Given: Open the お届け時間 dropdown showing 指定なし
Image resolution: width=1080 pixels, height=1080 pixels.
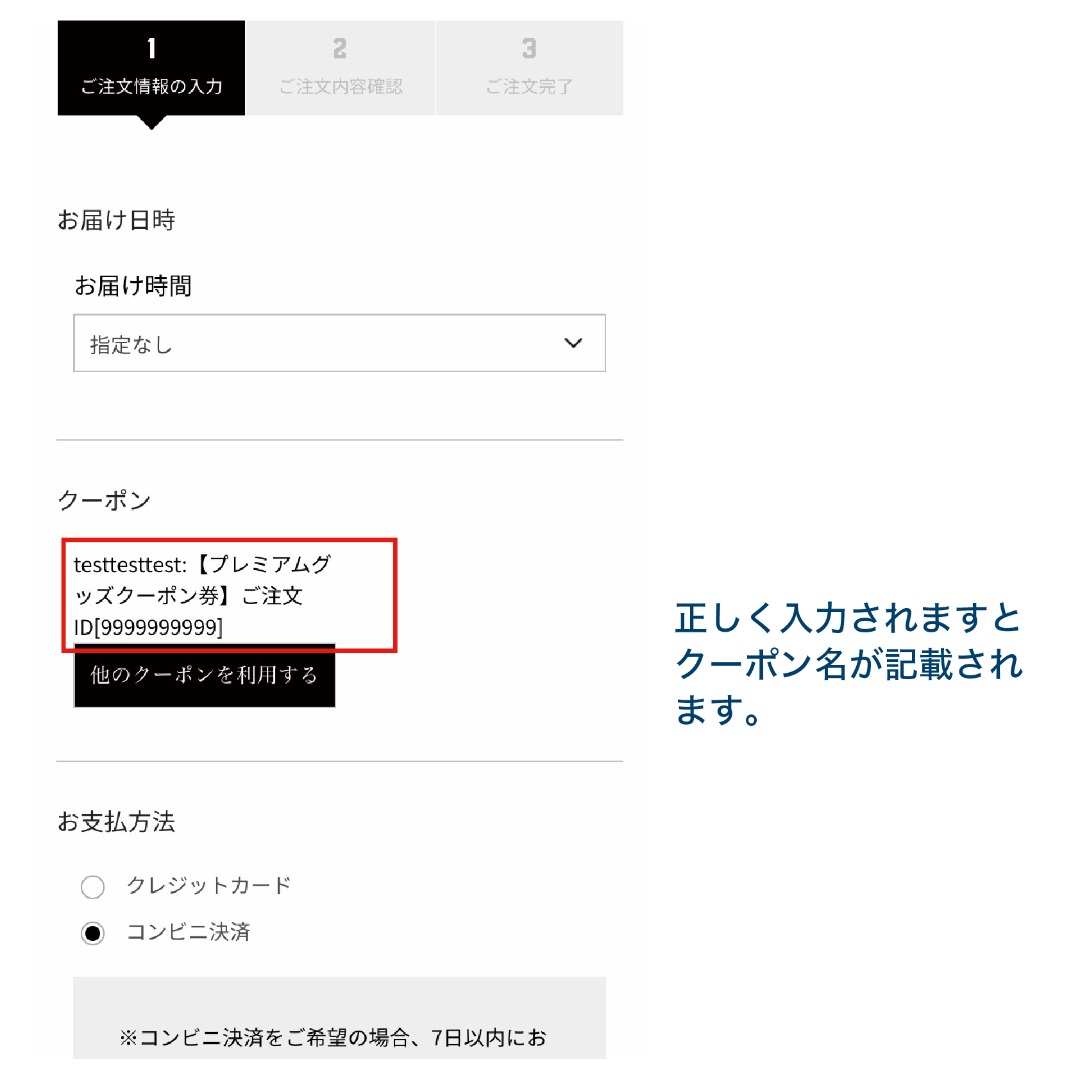Looking at the screenshot, I should coord(340,343).
